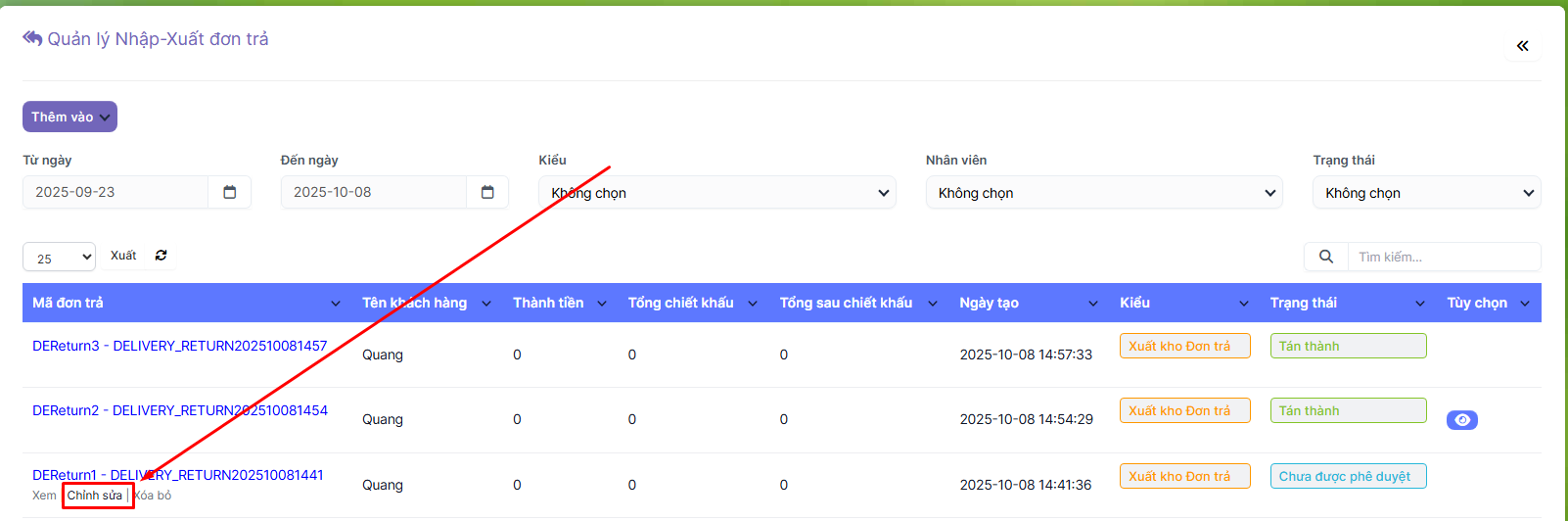Click Chỉnh sửa under DEReturn1
Viewport: 1568px width, 521px height.
(x=95, y=496)
